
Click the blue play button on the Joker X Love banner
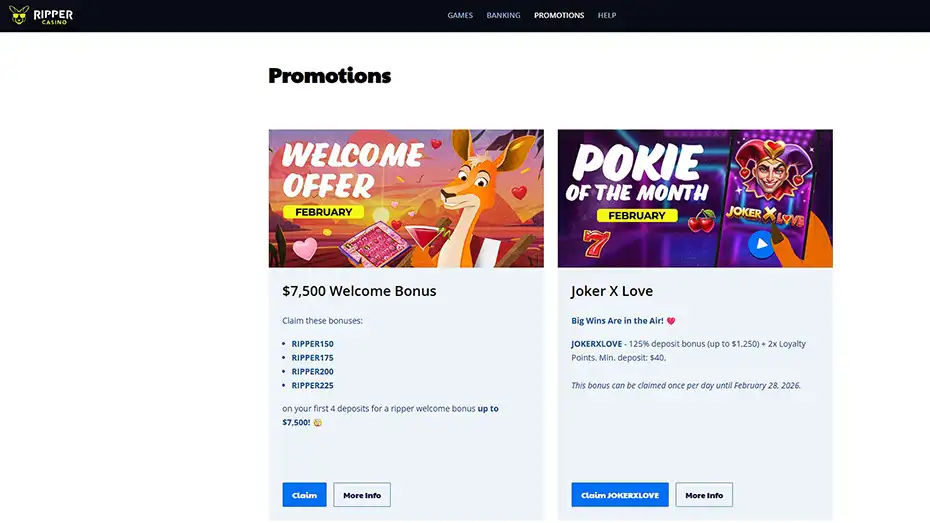761,244
